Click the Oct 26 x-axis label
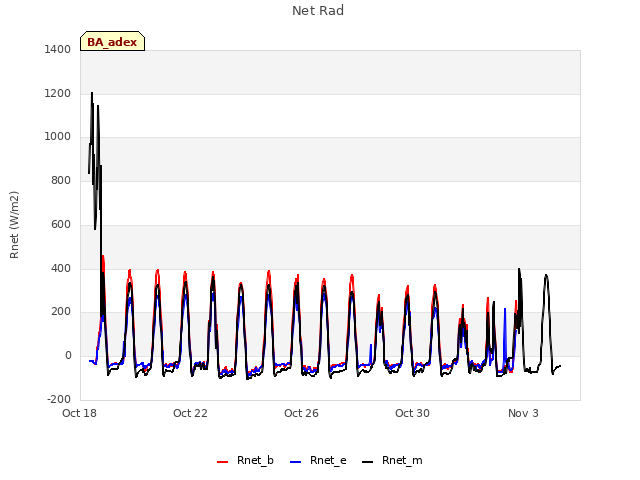 click(302, 413)
